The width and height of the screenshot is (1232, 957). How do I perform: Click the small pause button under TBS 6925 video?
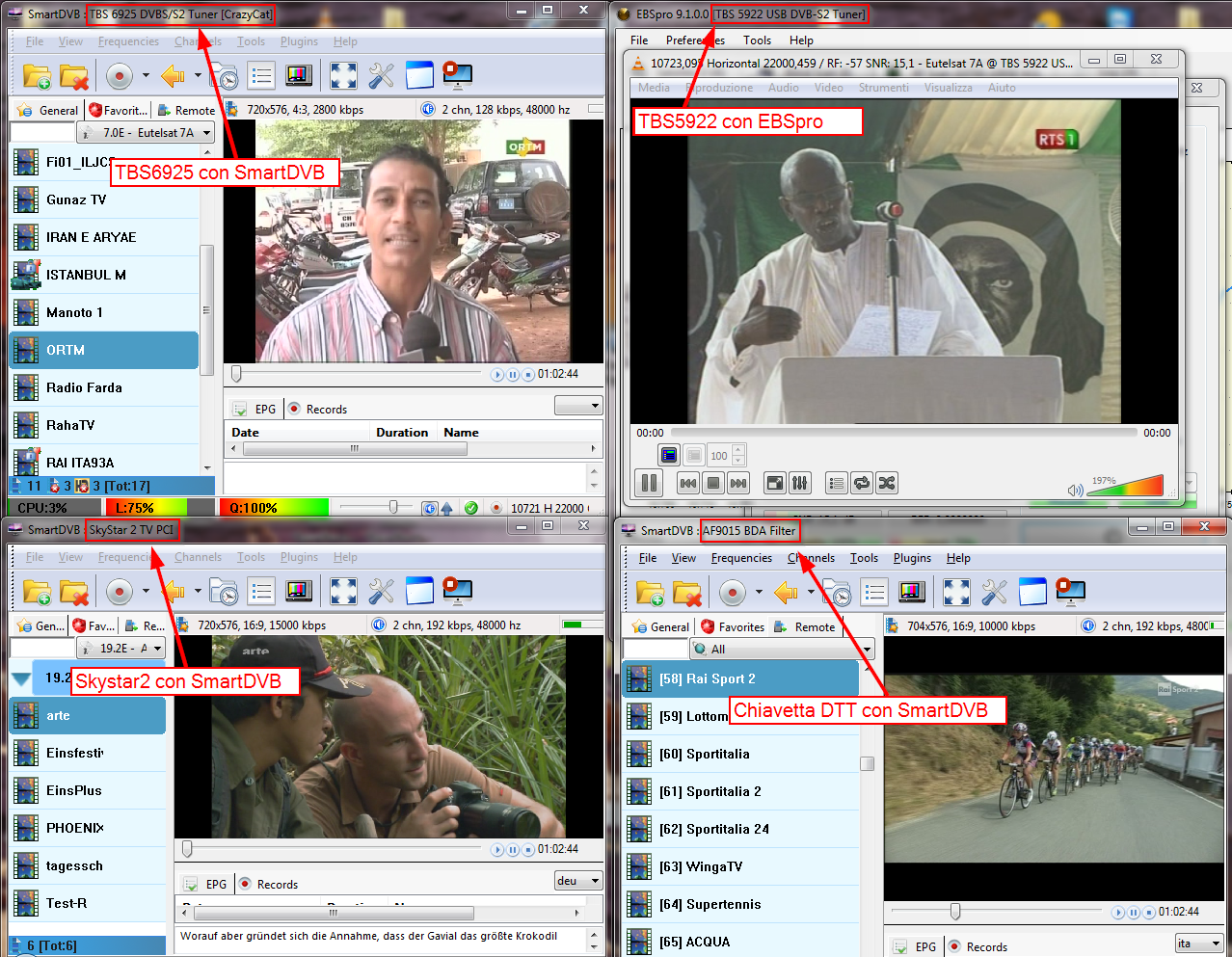513,375
